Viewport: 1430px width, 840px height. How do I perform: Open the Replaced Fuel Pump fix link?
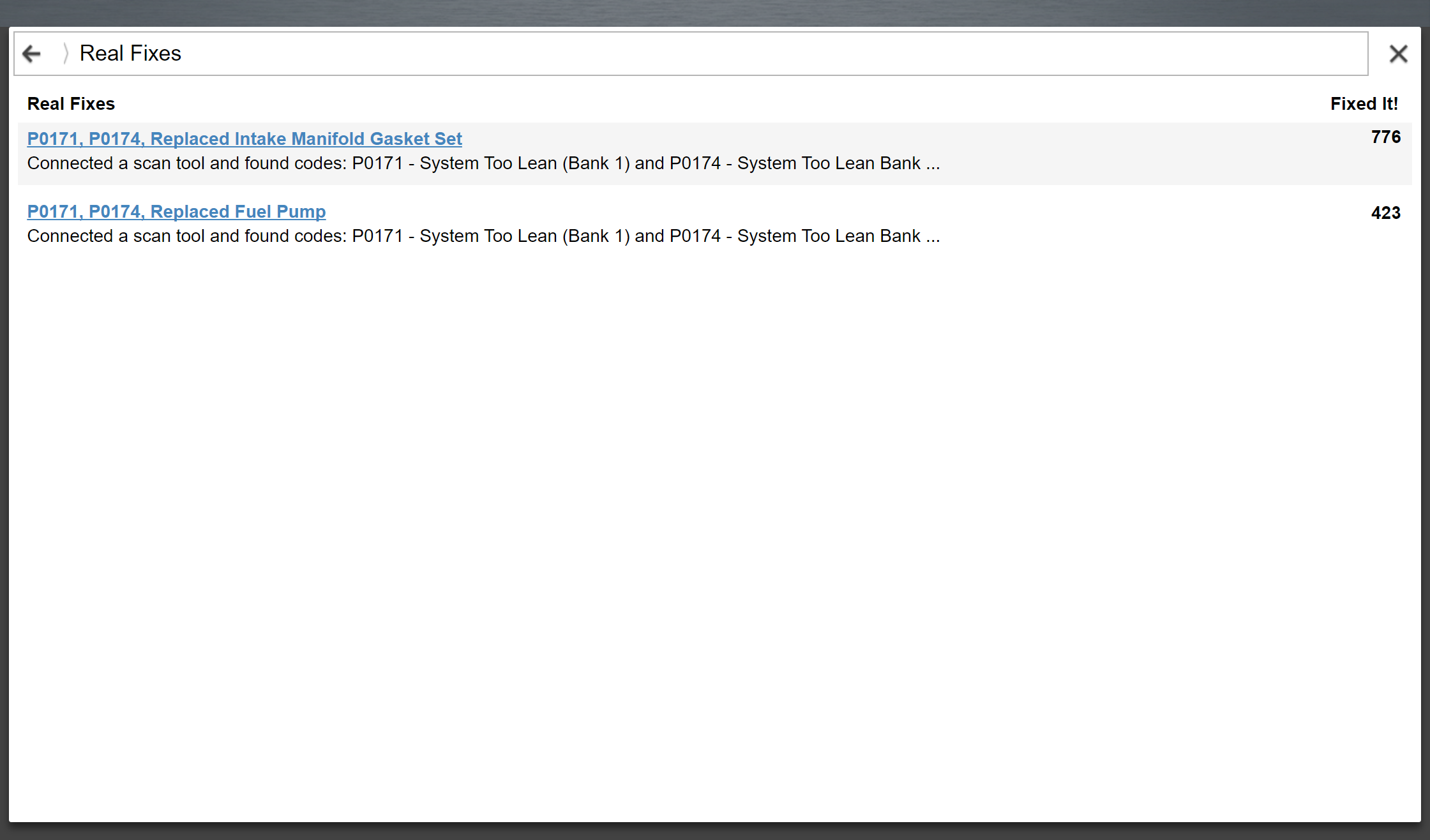point(176,211)
